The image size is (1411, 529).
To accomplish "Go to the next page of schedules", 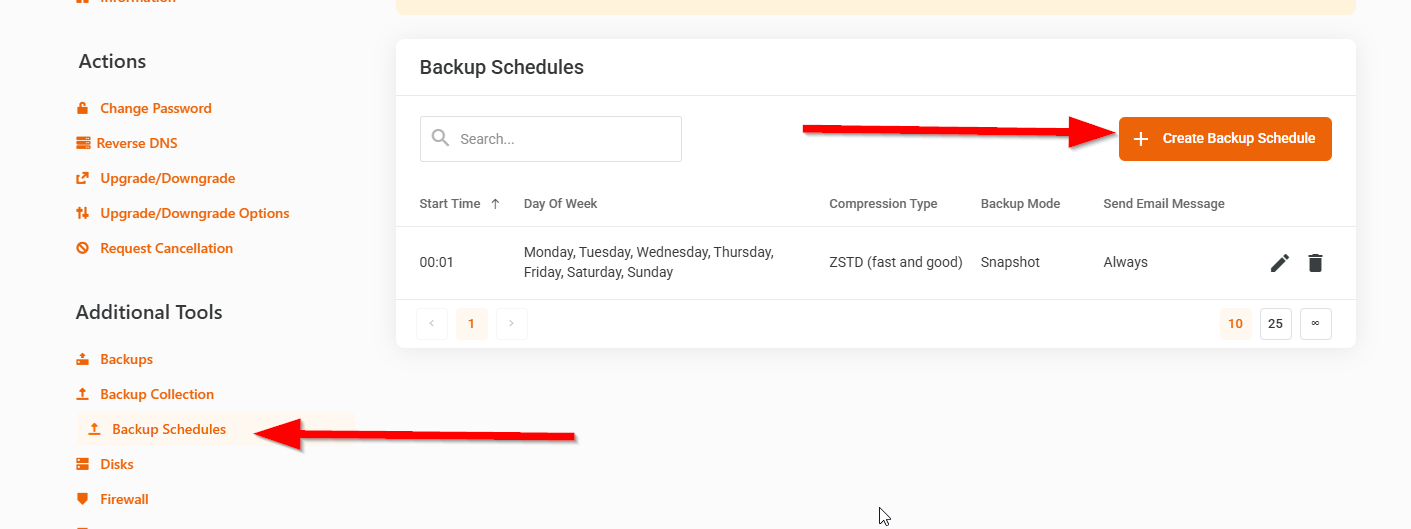I will [512, 324].
